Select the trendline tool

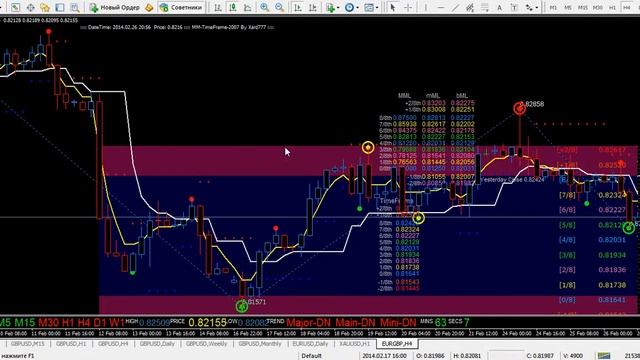click(x=455, y=7)
